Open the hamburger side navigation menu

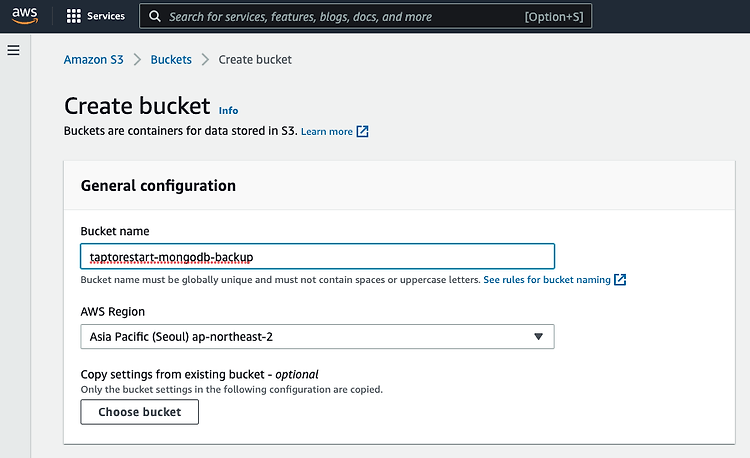tap(13, 50)
